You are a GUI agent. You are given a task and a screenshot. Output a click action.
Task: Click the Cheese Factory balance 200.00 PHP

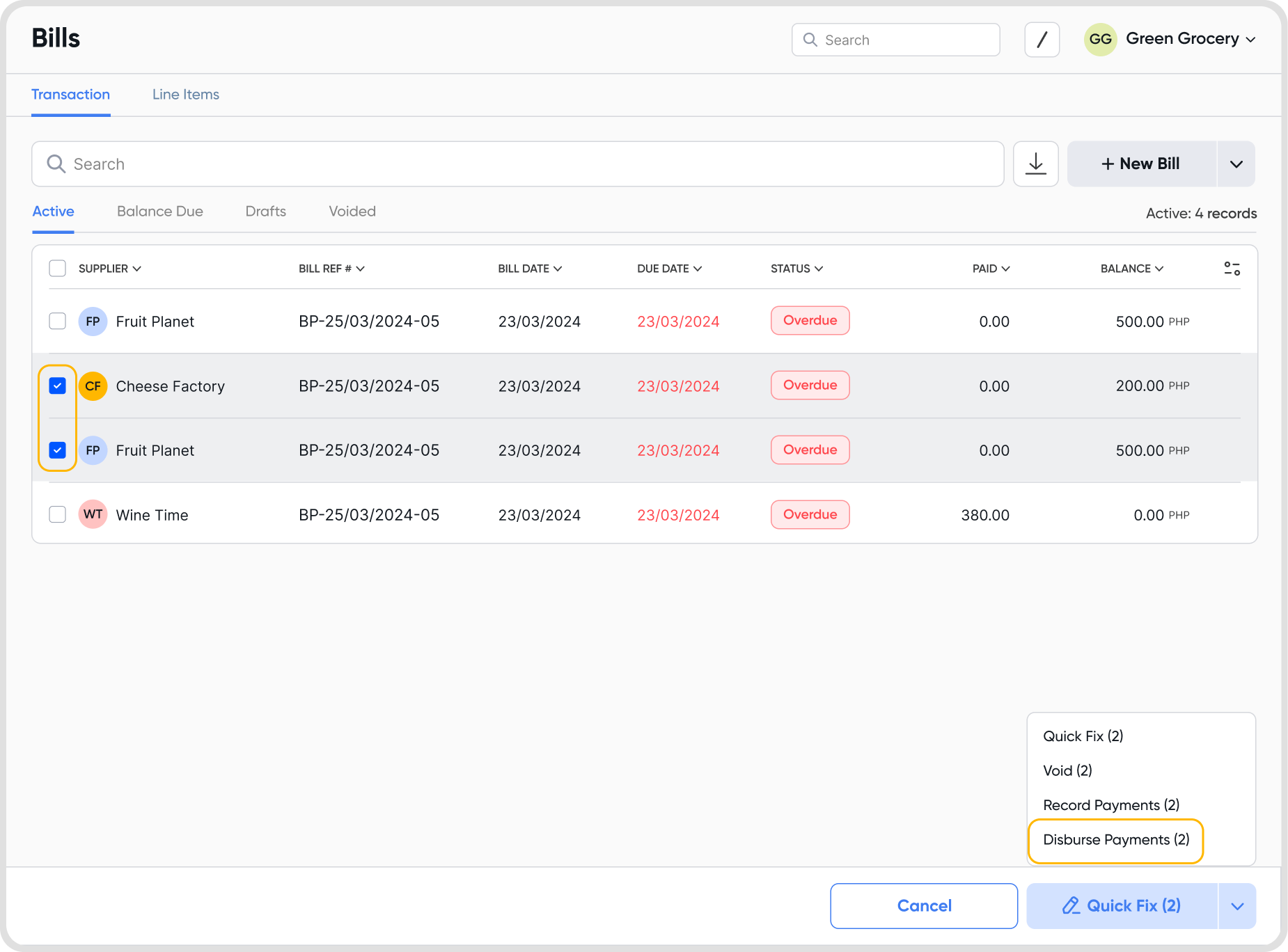coord(1153,386)
